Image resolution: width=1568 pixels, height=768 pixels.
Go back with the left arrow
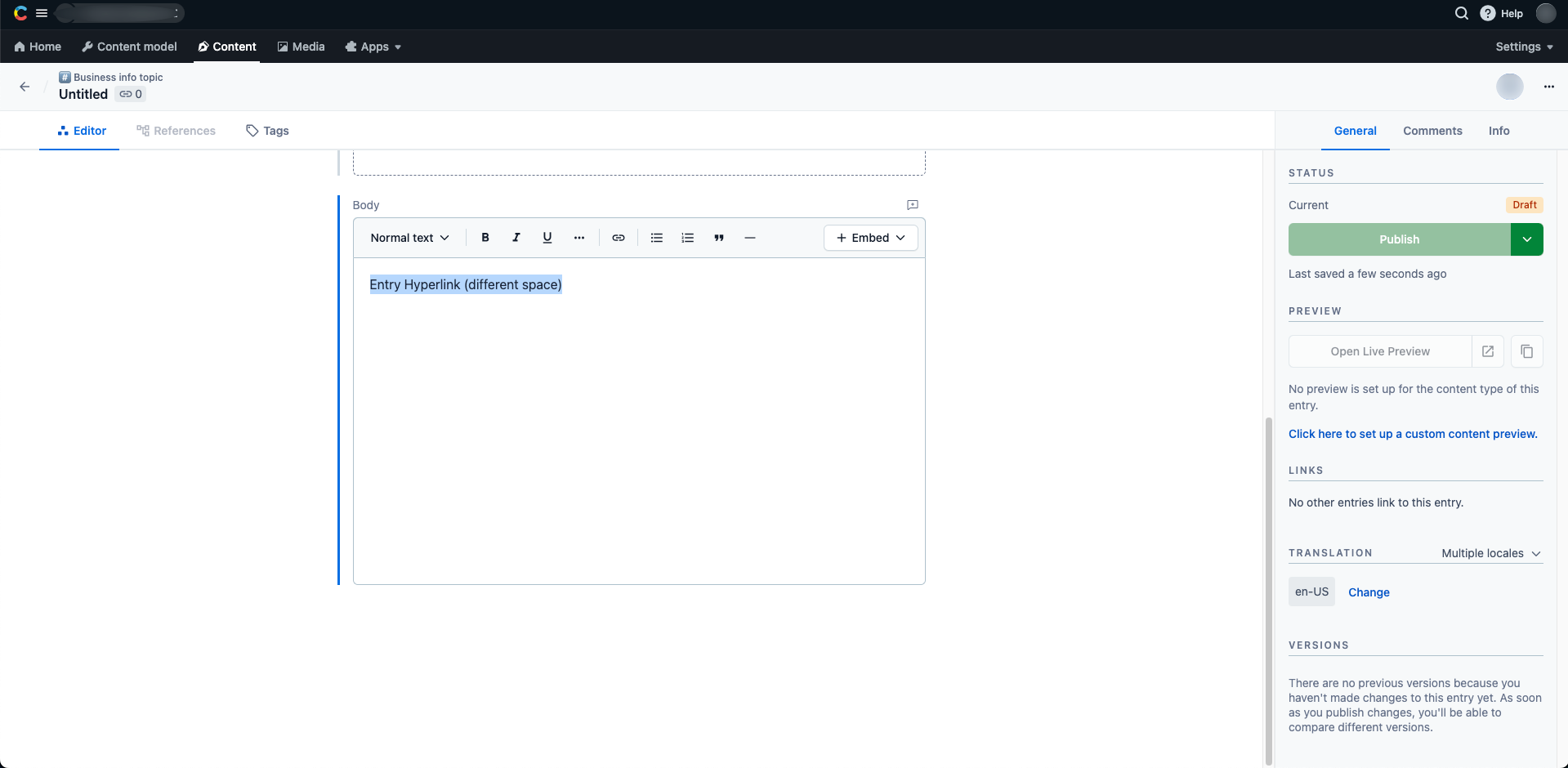pyautogui.click(x=25, y=87)
